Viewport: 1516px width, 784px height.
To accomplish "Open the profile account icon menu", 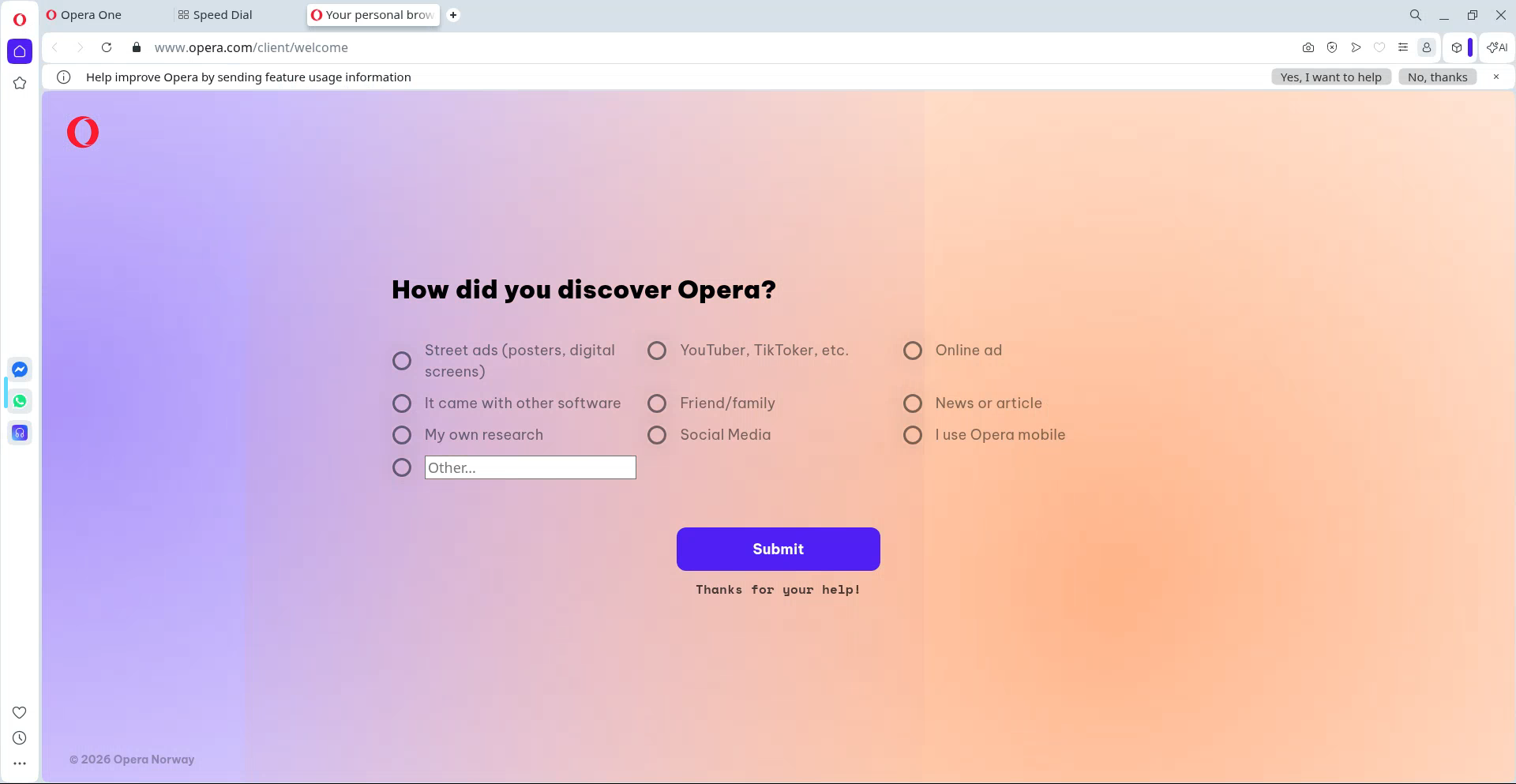I will [x=1427, y=47].
